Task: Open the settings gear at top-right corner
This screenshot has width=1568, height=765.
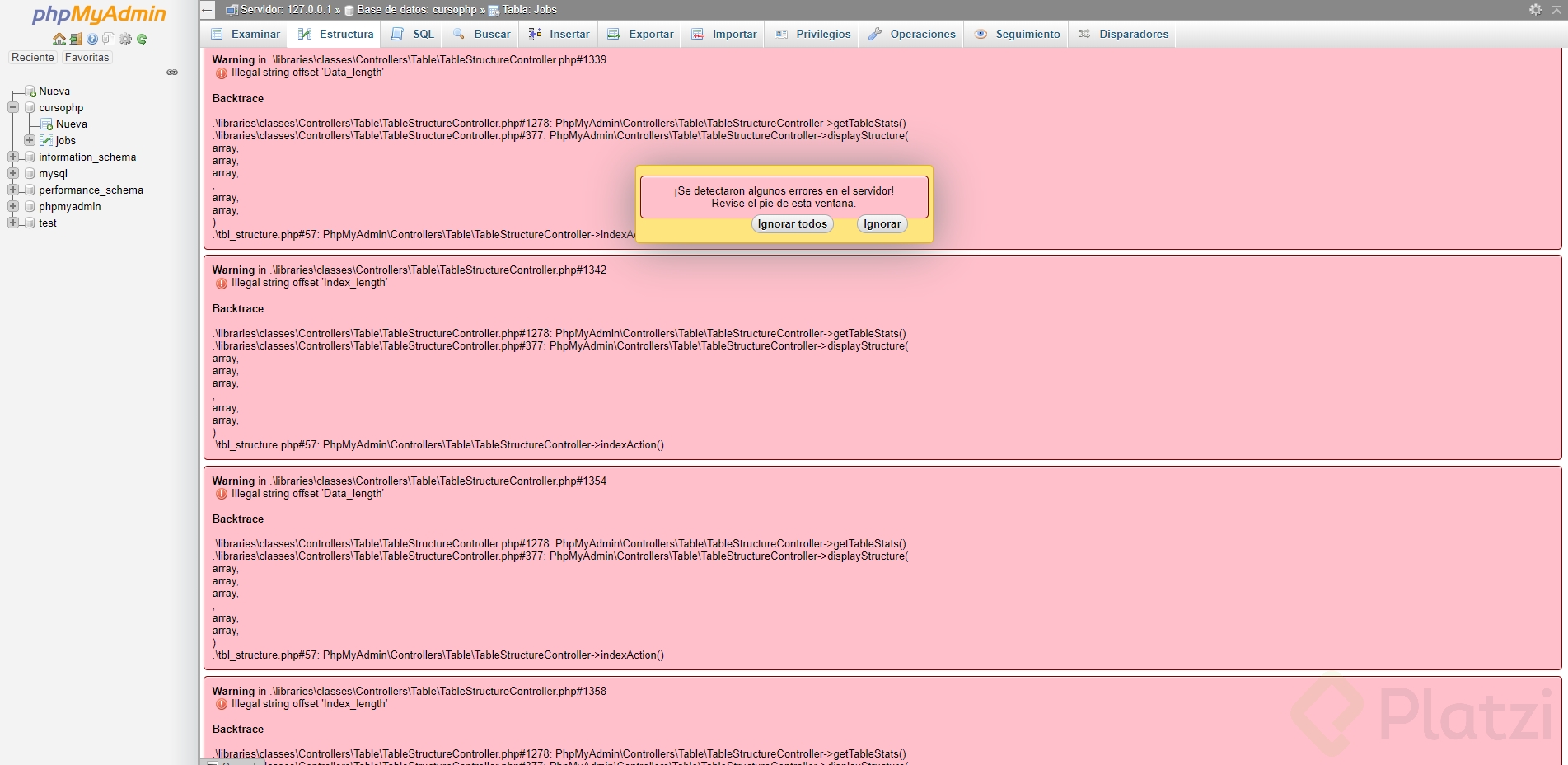Action: [1535, 9]
